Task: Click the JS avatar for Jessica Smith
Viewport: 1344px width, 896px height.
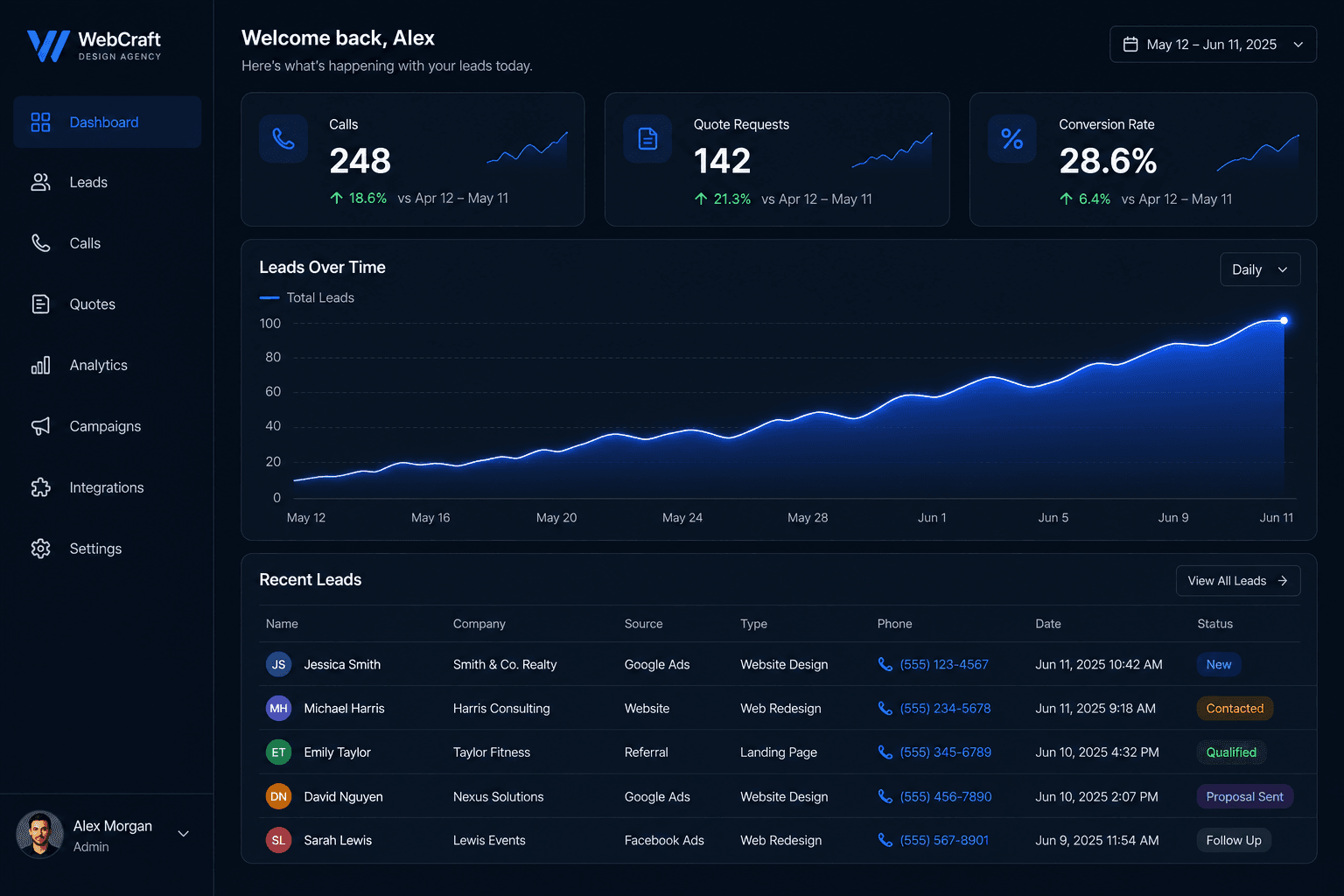Action: 278,664
